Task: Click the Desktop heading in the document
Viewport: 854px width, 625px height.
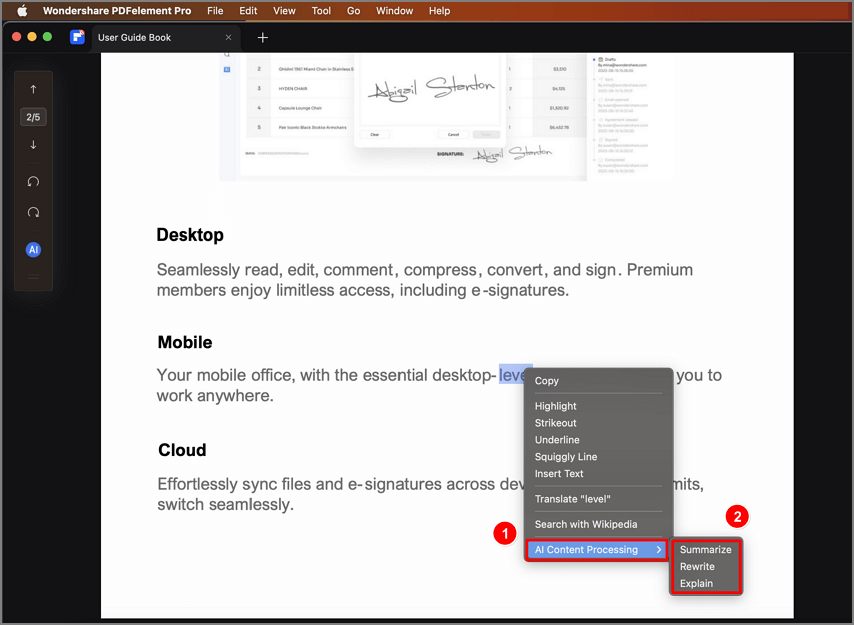Action: (190, 235)
